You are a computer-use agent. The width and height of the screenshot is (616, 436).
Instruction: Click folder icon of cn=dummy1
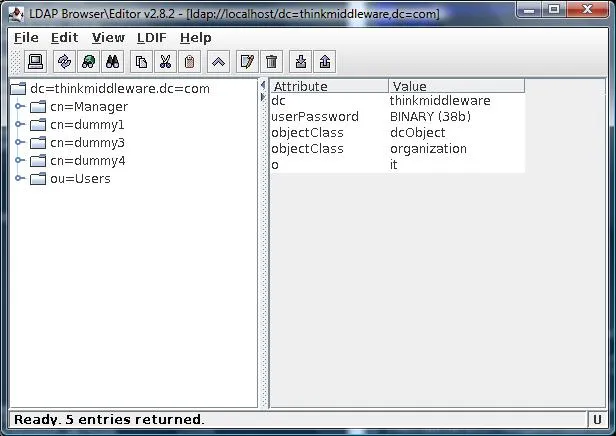click(x=38, y=125)
